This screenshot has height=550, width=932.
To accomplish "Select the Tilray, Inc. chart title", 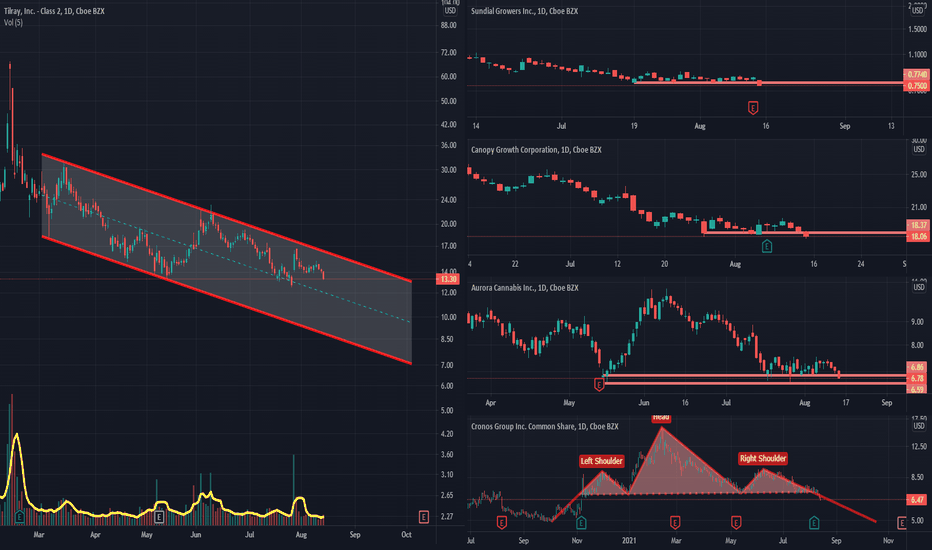I will pyautogui.click(x=54, y=11).
